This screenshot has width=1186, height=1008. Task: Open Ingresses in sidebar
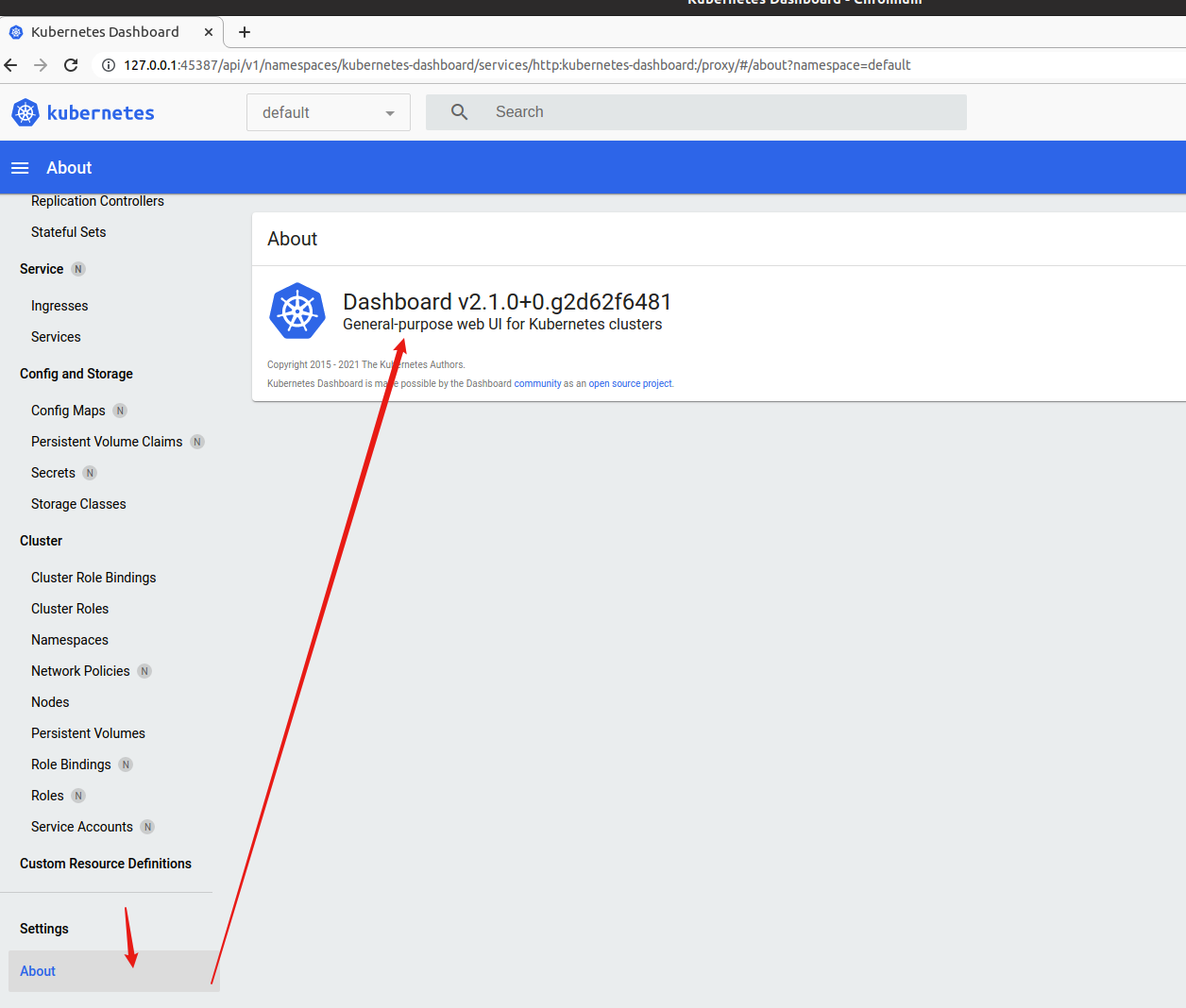[59, 306]
